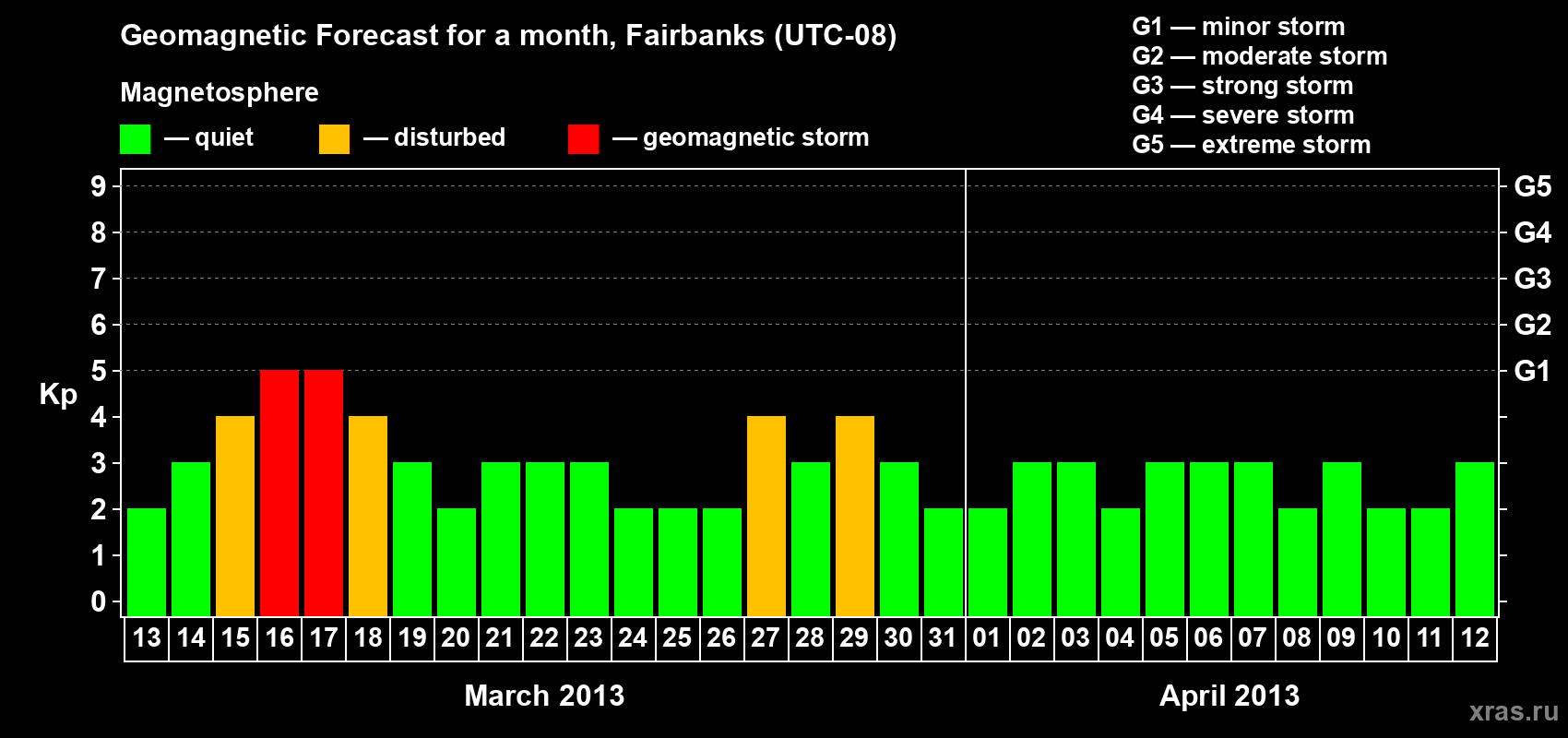Click the green quiet legend swatch
The image size is (1568, 738).
135,139
